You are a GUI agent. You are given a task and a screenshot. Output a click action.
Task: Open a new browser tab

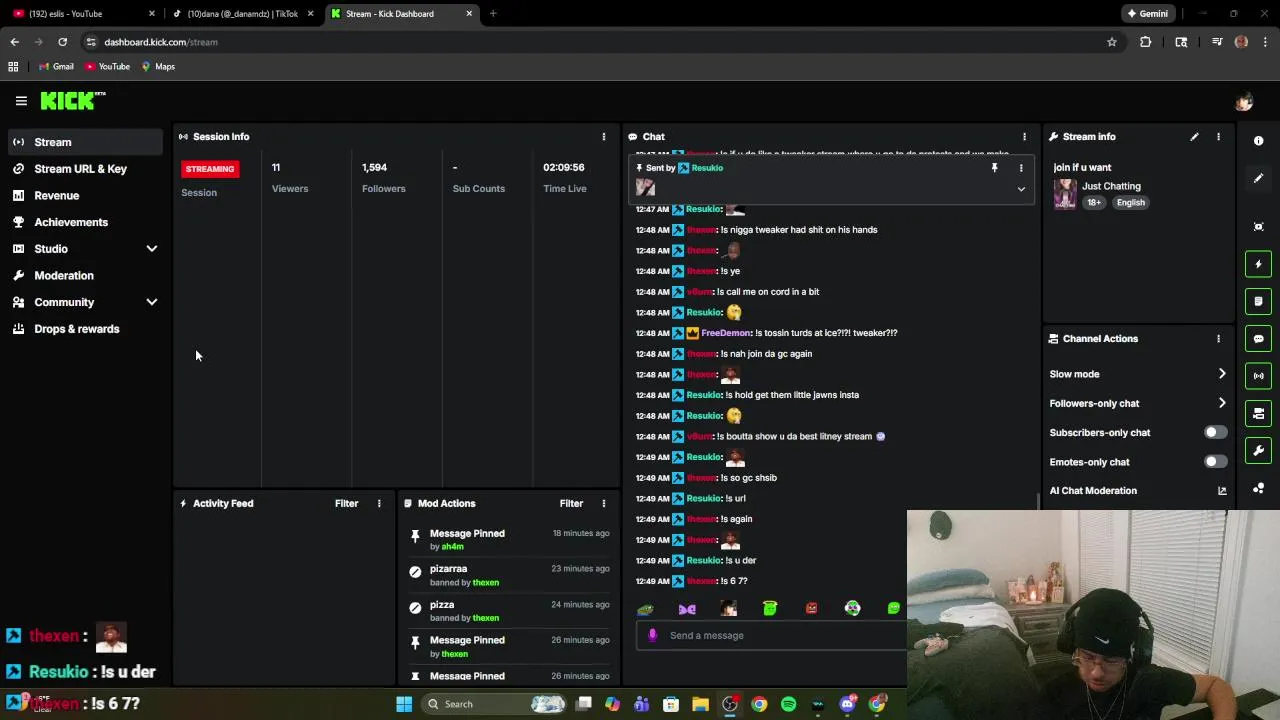pyautogui.click(x=493, y=14)
